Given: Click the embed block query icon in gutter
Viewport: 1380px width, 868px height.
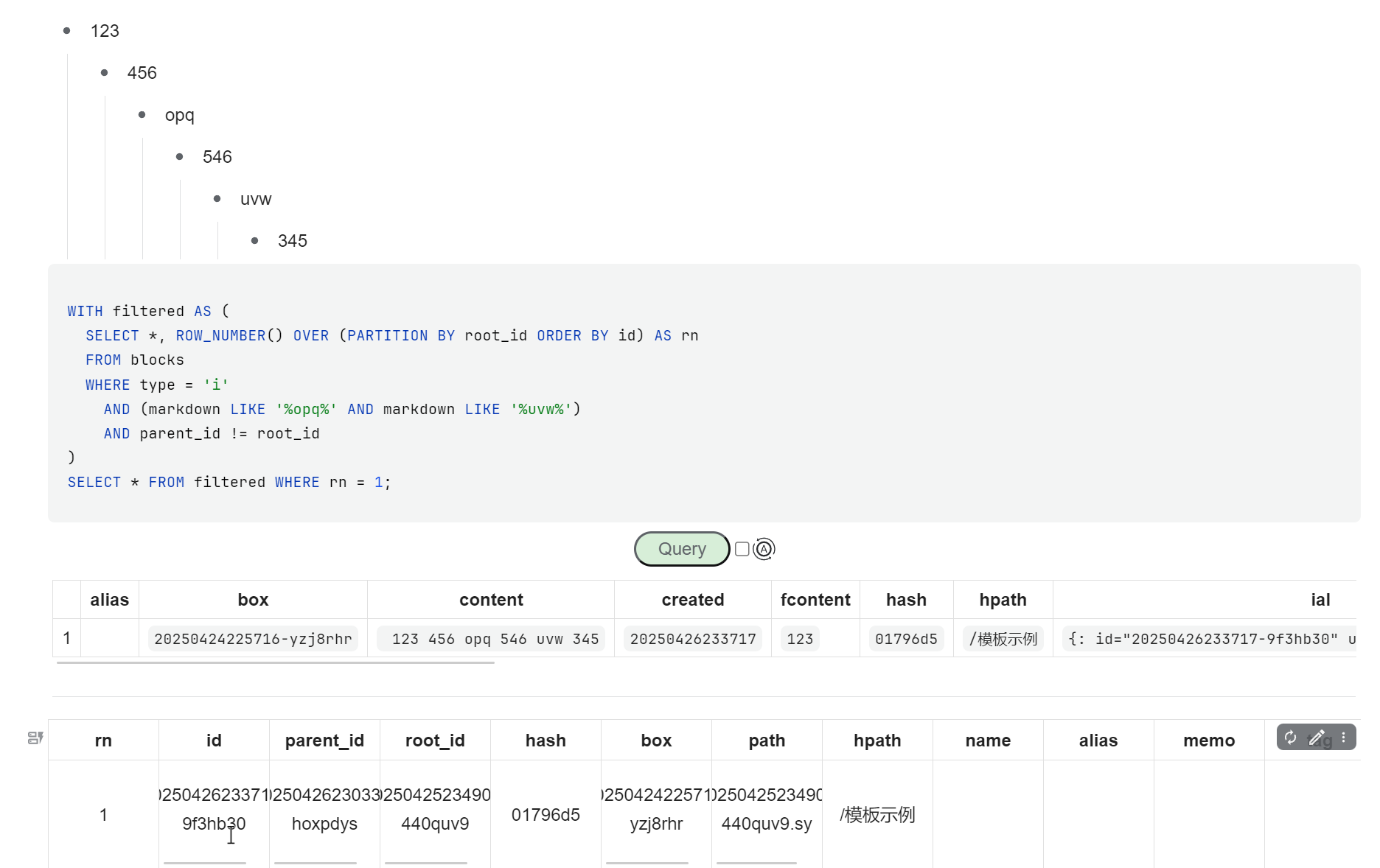Looking at the screenshot, I should (35, 738).
